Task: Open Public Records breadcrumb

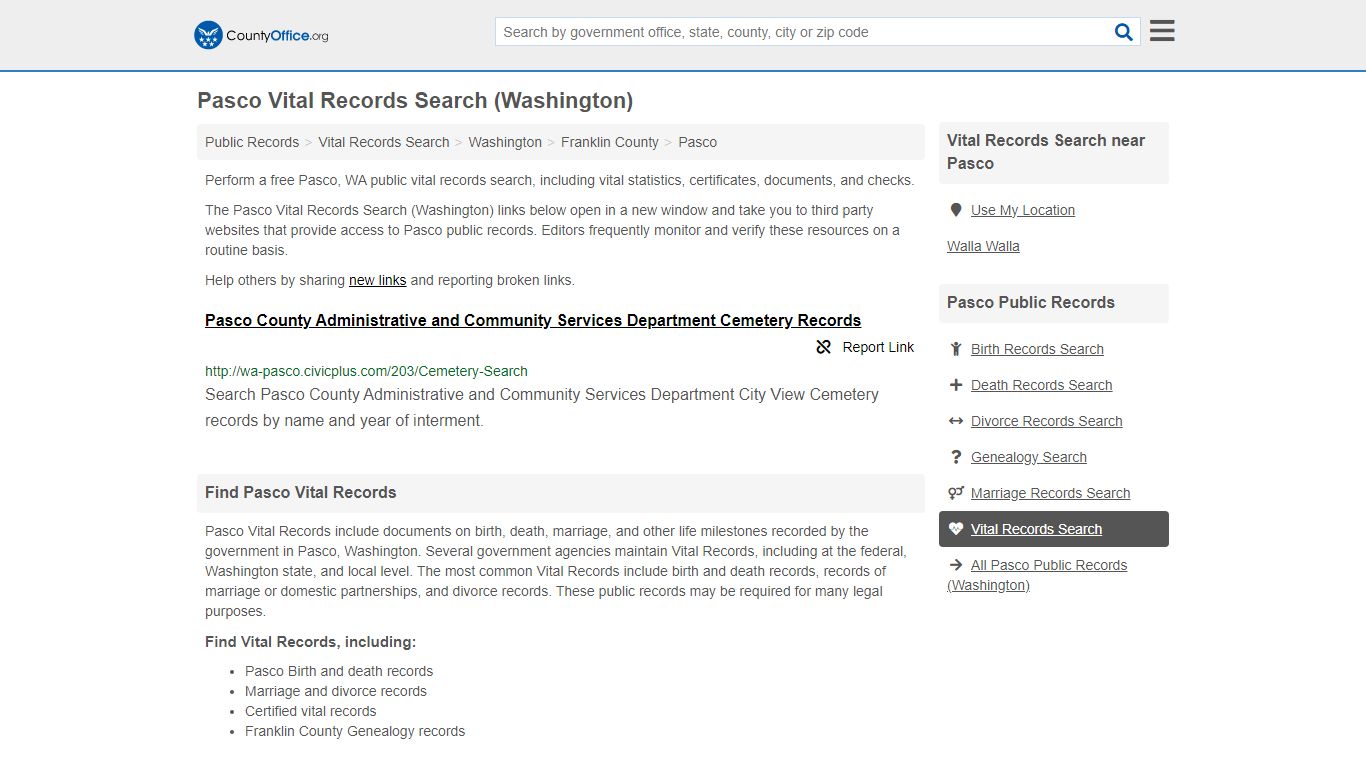Action: (252, 142)
